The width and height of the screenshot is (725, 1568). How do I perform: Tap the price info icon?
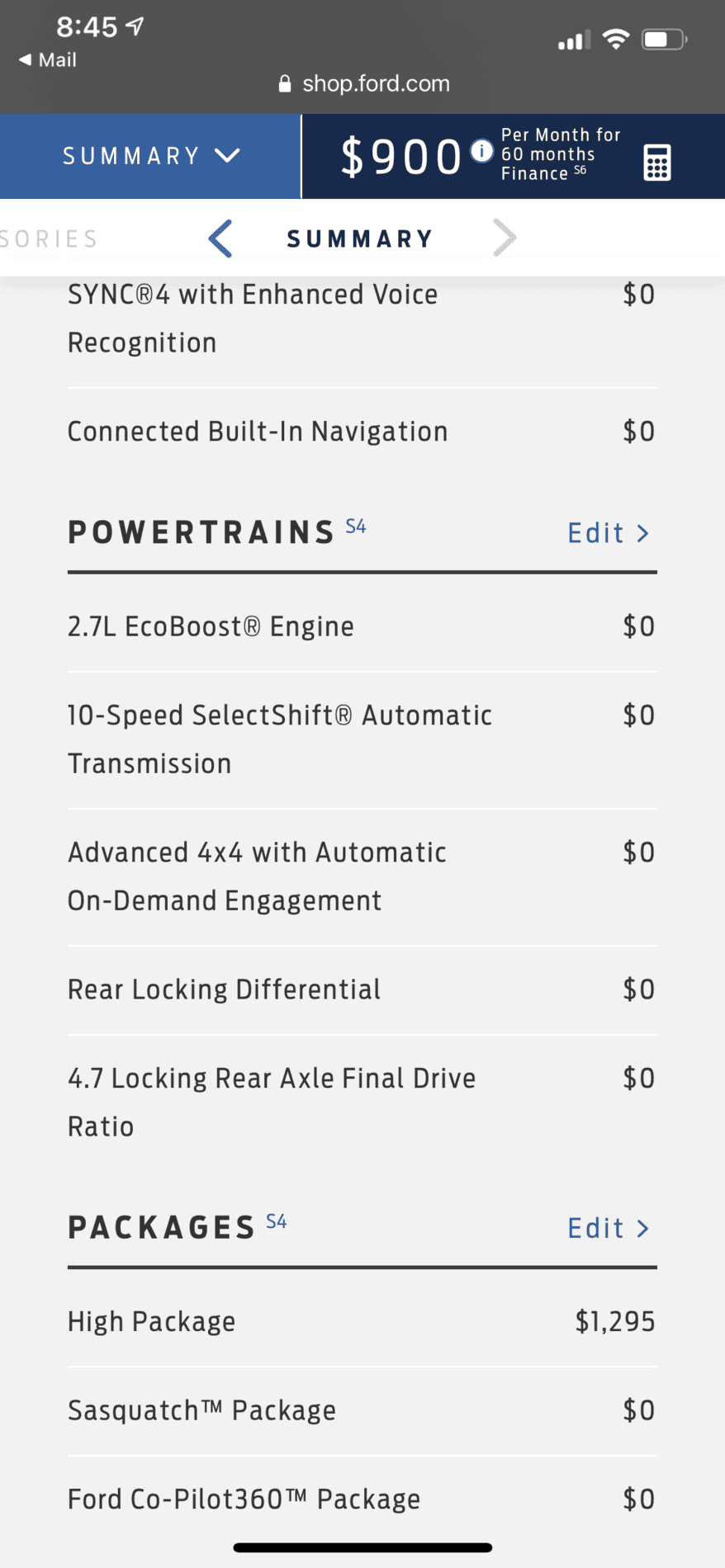pos(481,151)
